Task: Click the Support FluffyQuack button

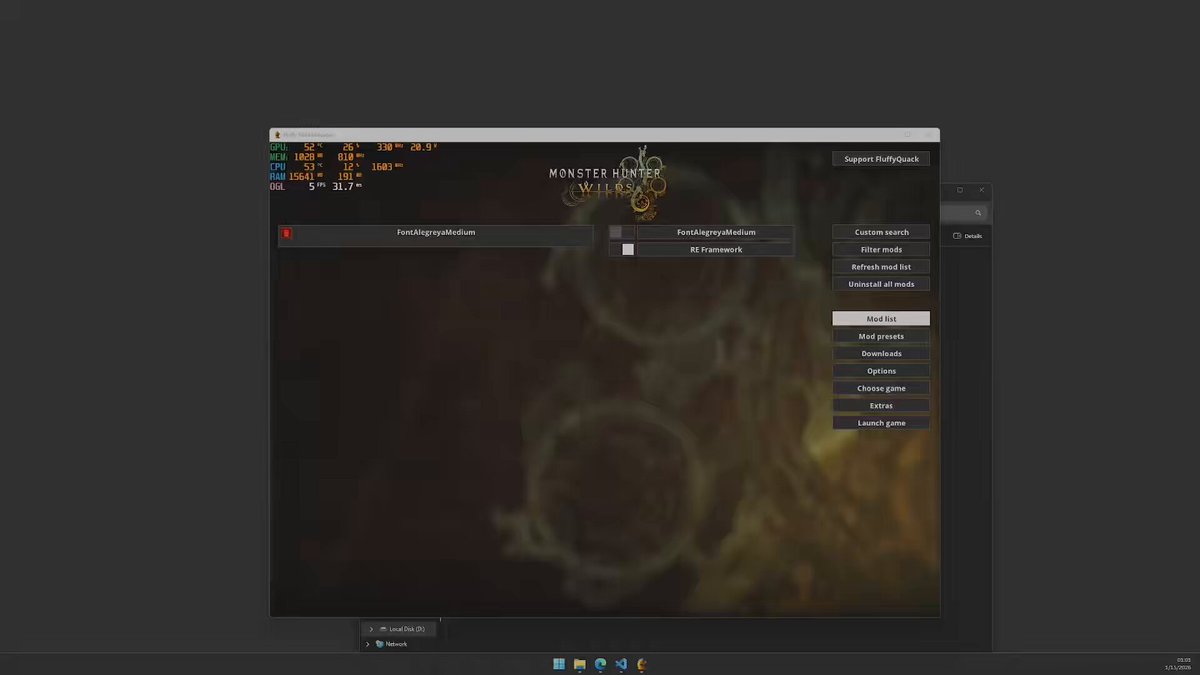Action: [x=881, y=159]
